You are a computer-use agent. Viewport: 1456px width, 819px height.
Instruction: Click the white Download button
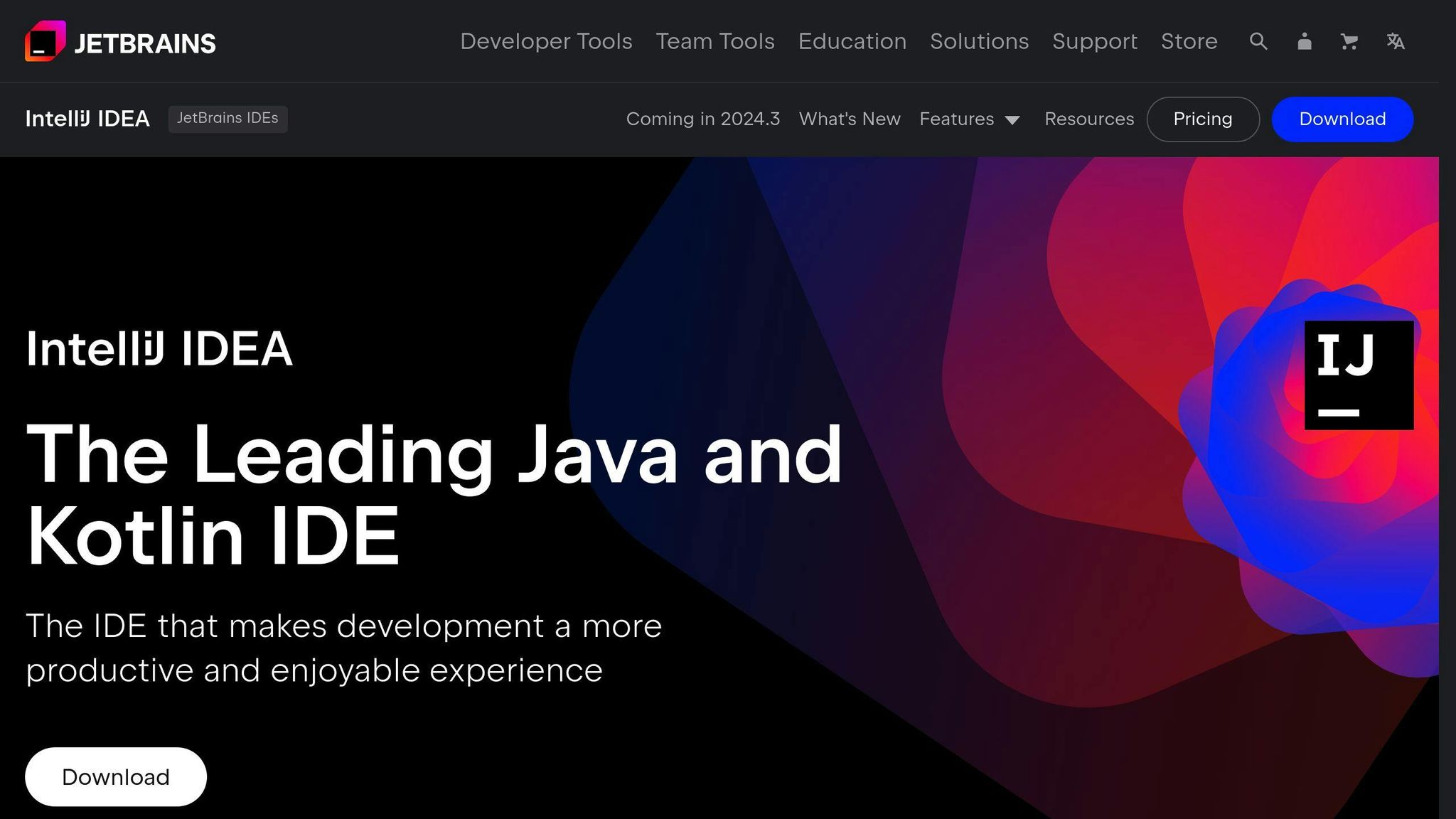click(x=116, y=776)
